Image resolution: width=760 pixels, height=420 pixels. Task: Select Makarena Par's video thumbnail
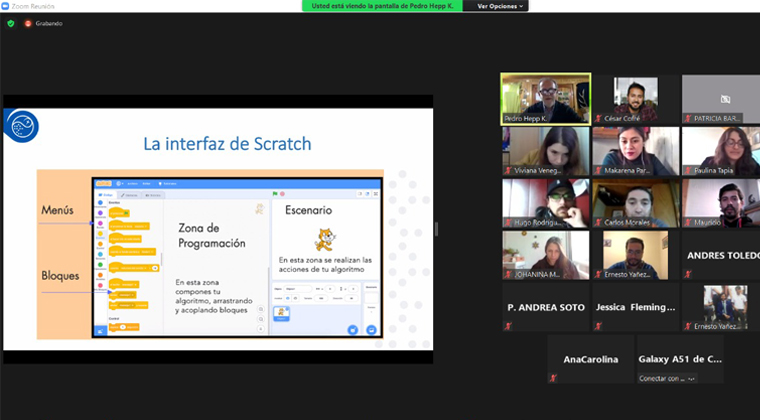635,151
